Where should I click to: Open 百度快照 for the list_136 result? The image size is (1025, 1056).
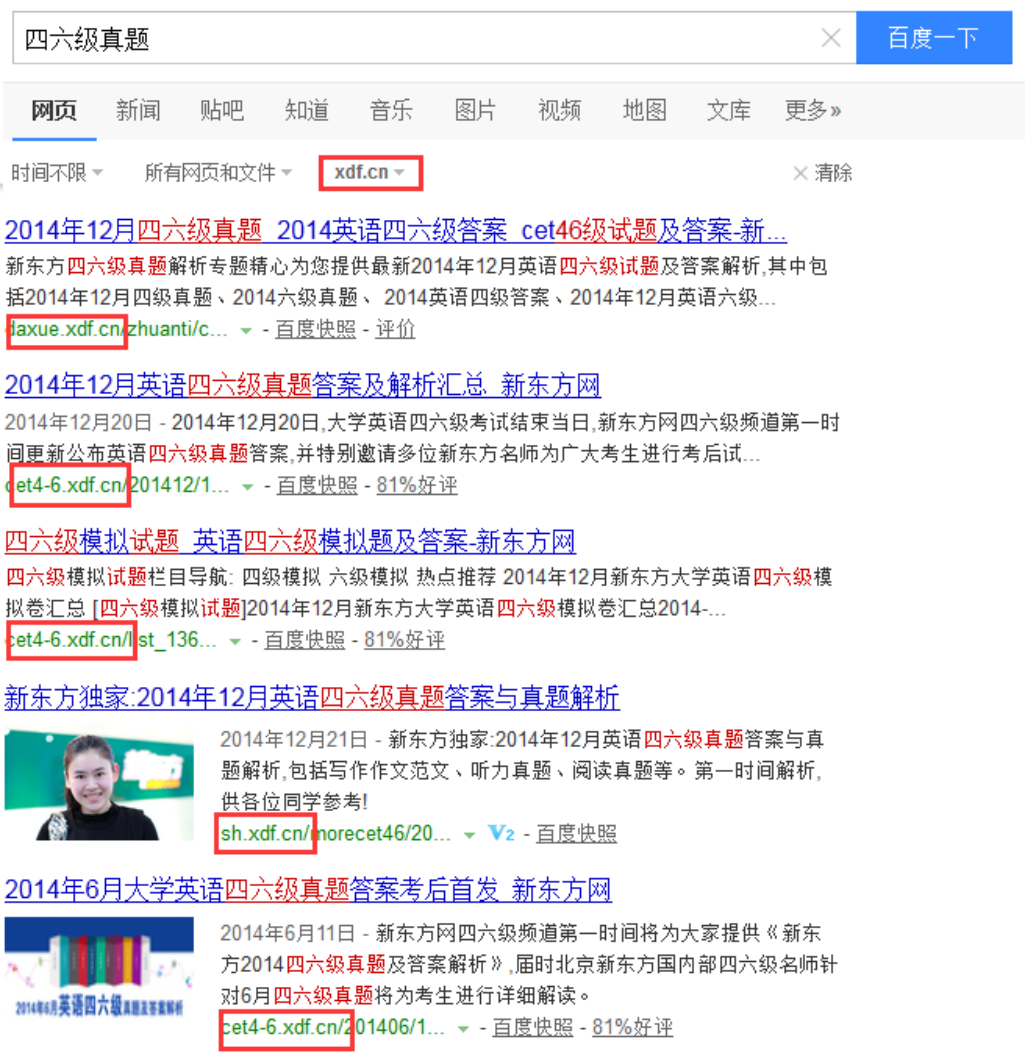pyautogui.click(x=304, y=640)
